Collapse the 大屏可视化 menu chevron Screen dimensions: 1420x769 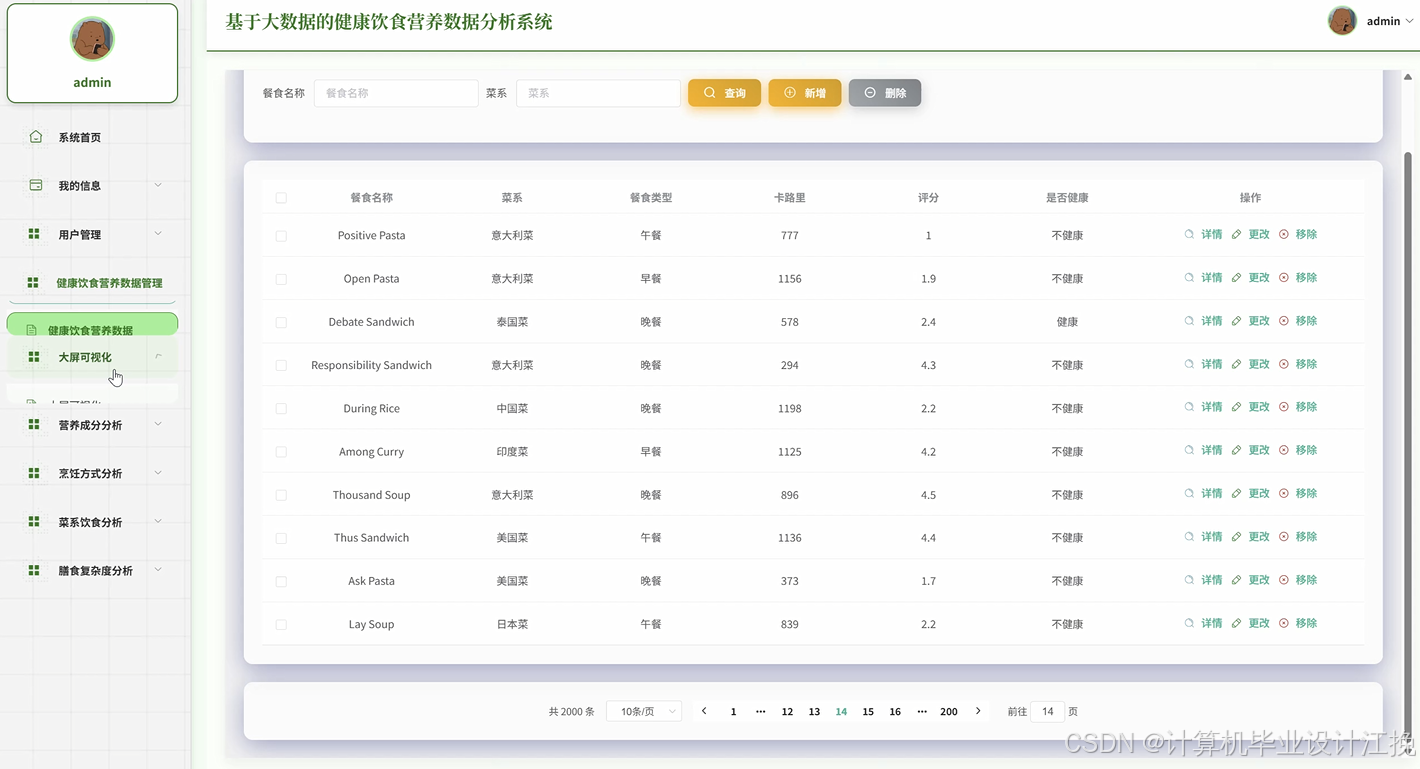(158, 357)
